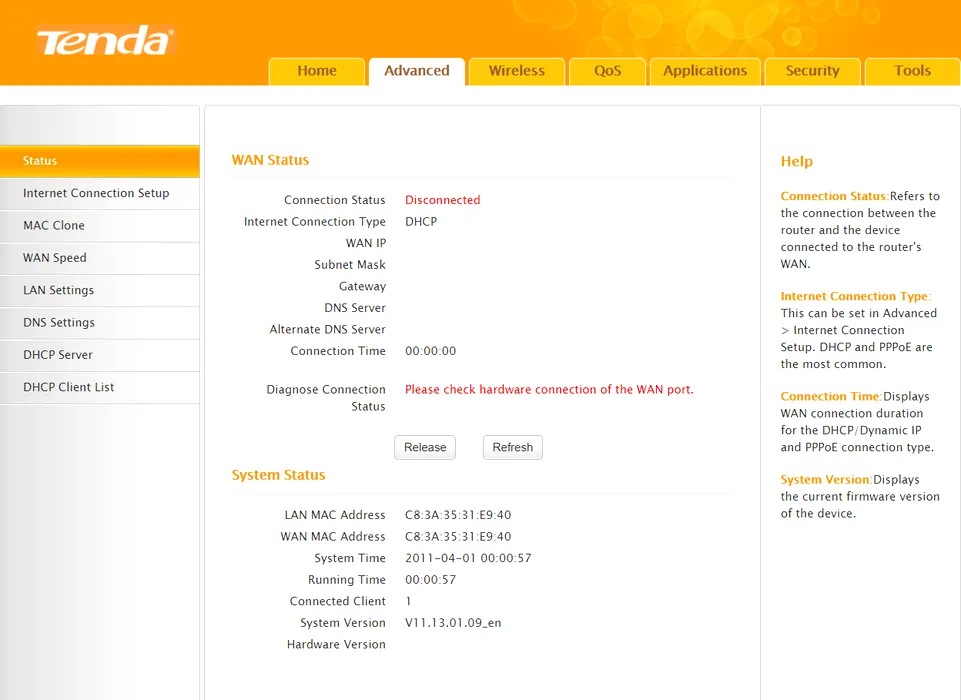961x700 pixels.
Task: Click the Gateway label
Action: [x=362, y=286]
